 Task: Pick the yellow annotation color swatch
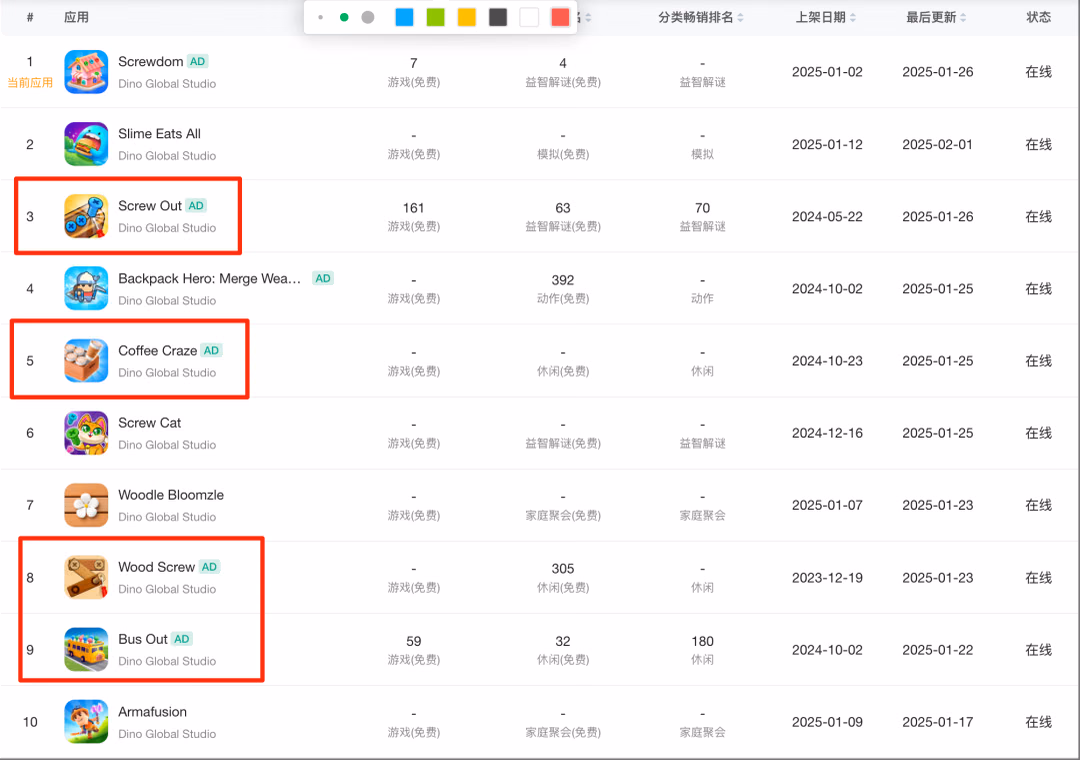[x=467, y=17]
